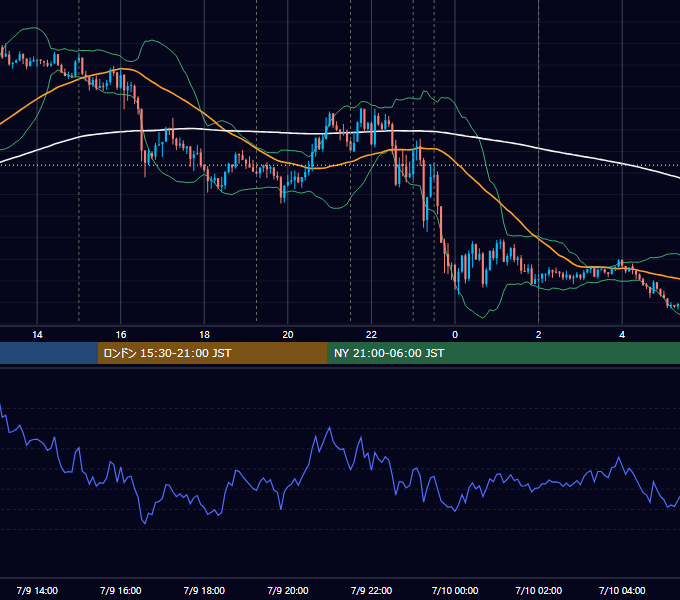Click the 4 hour label on the price chart axis
This screenshot has width=680, height=600.
click(622, 335)
